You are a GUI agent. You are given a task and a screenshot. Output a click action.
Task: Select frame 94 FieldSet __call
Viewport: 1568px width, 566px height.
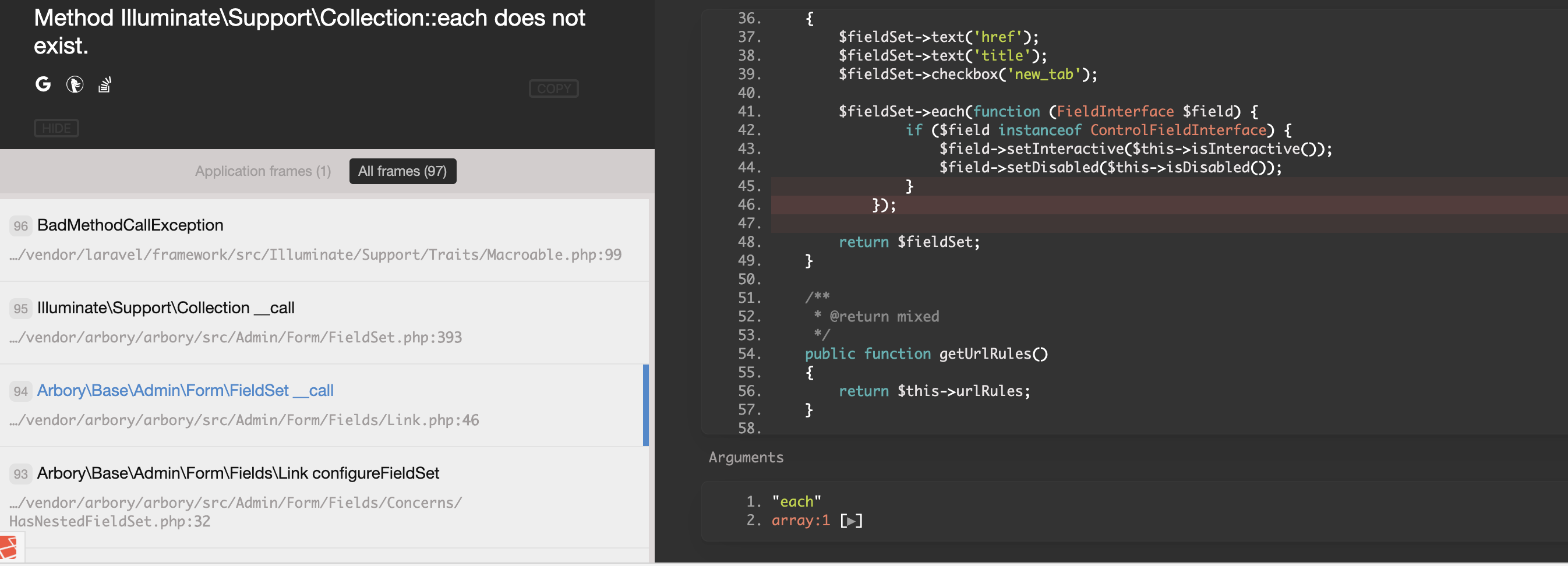[x=324, y=405]
